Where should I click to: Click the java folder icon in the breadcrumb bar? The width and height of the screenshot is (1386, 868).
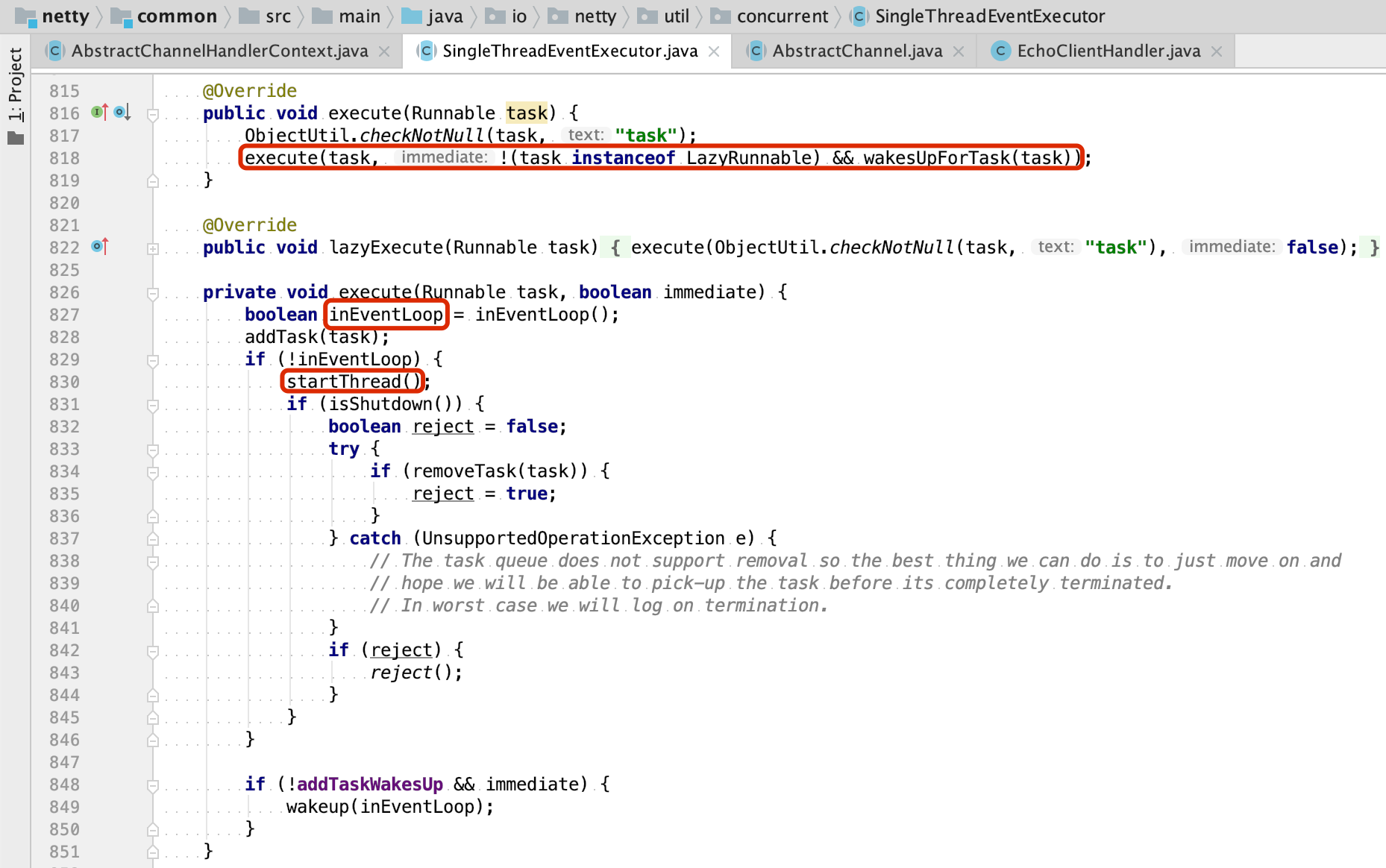point(411,16)
